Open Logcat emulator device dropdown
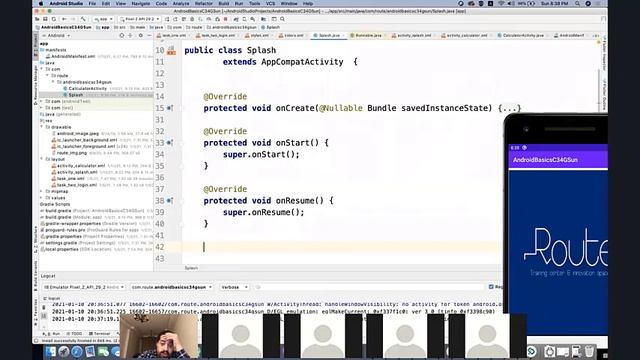This screenshot has width=640, height=360. click(83, 287)
